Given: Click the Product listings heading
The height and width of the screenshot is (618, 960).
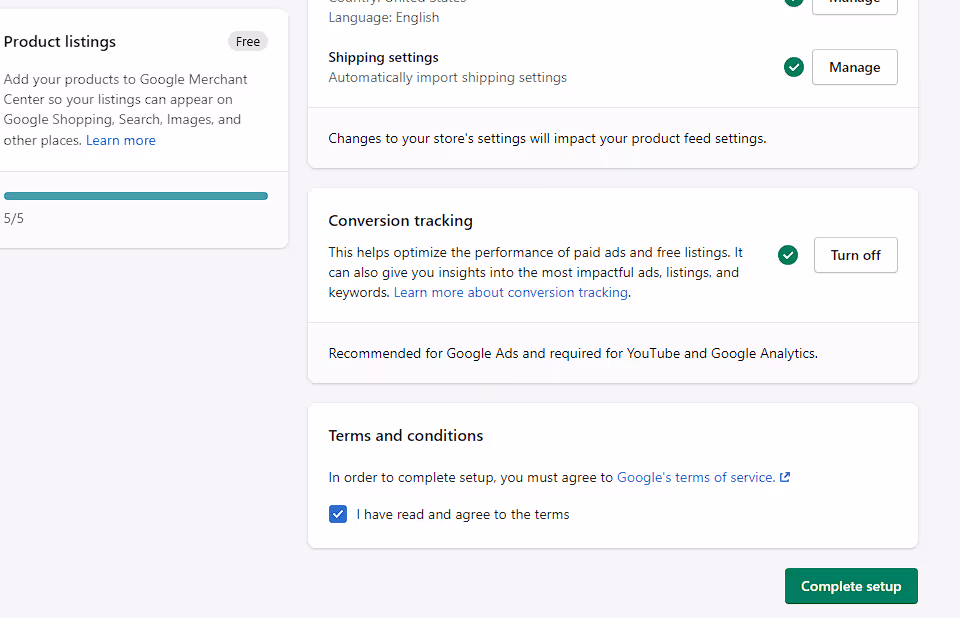Looking at the screenshot, I should (x=59, y=42).
